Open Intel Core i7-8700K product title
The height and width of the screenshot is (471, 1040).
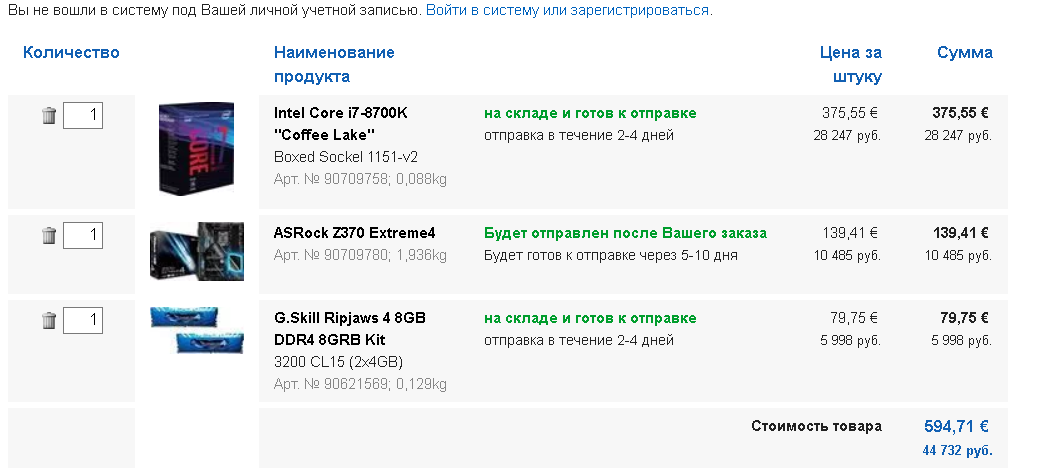[341, 124]
